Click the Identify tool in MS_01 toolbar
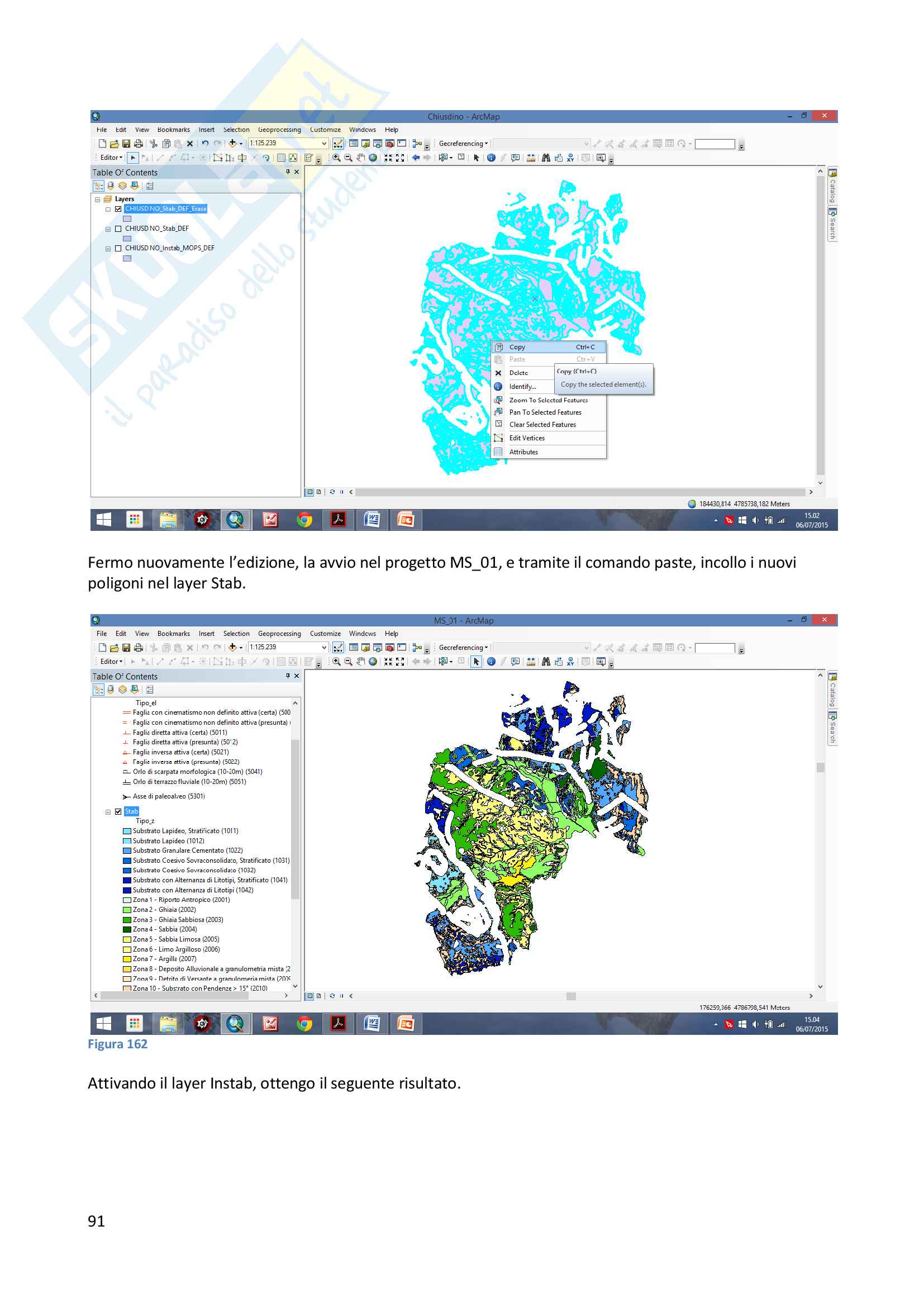 tap(491, 662)
